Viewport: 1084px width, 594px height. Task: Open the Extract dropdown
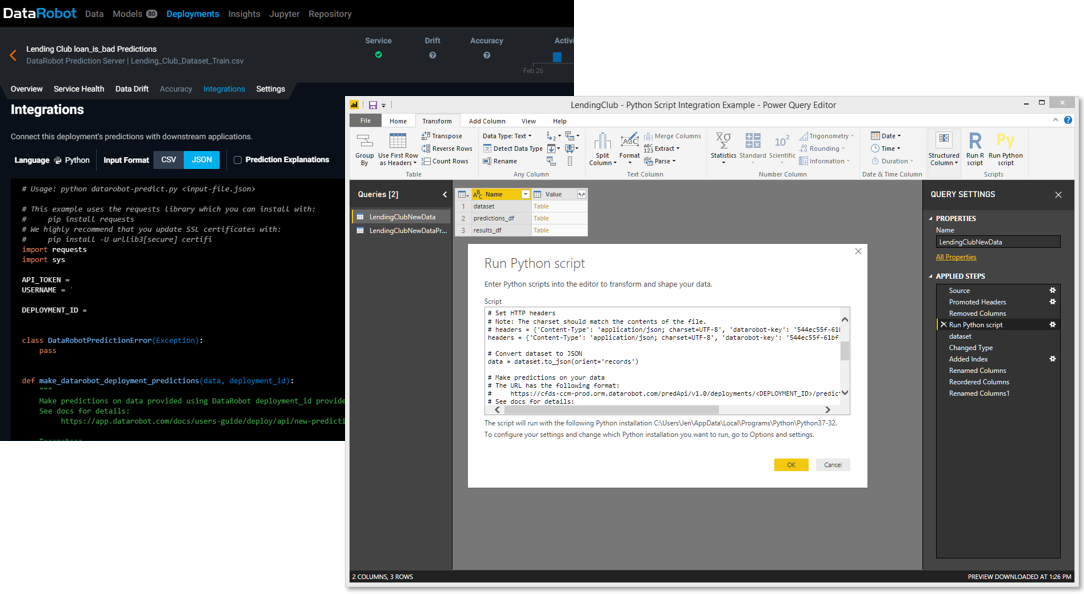coord(662,149)
